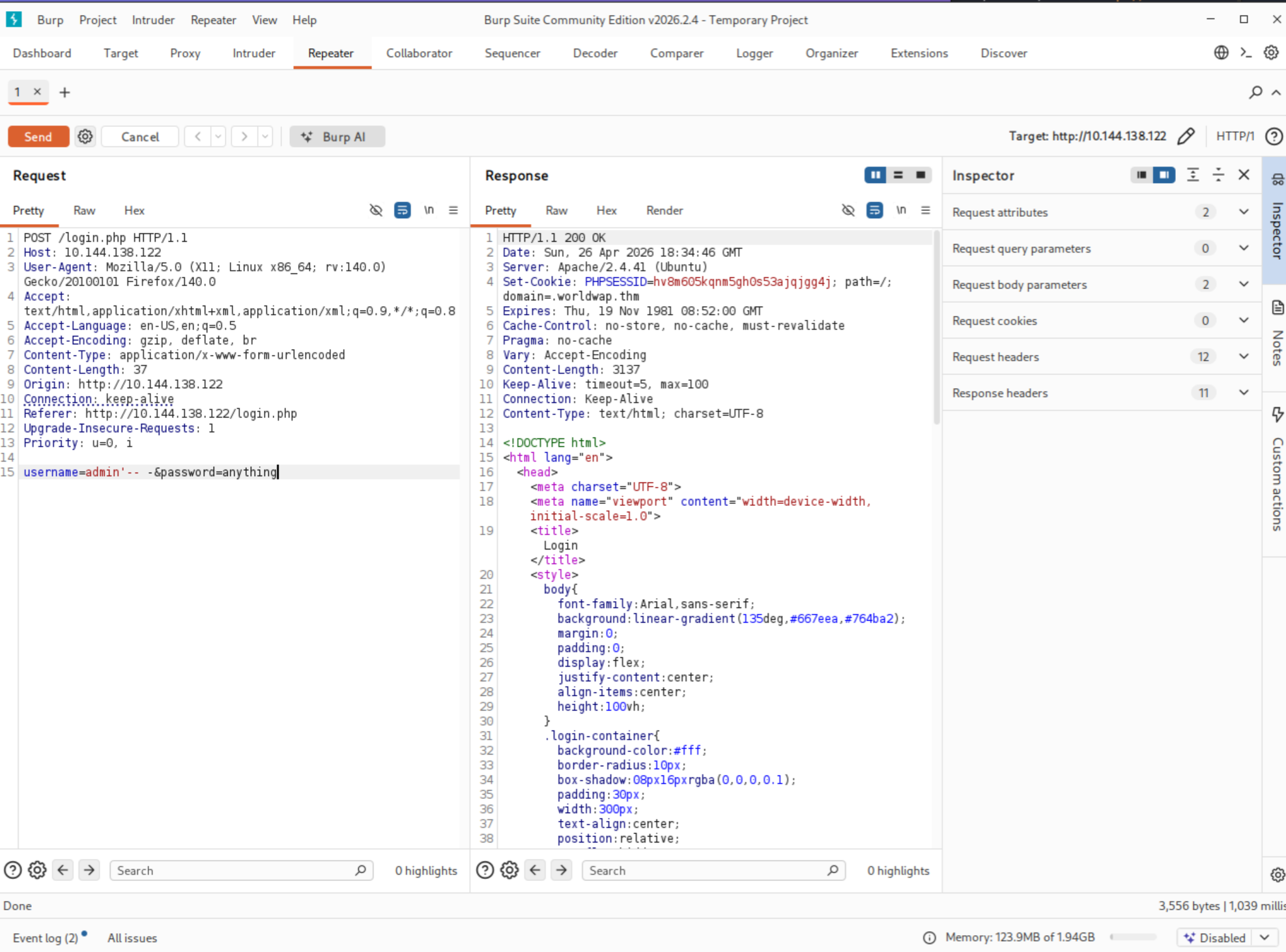The width and height of the screenshot is (1286, 952).
Task: Go forward to next request in history
Action: 244,137
